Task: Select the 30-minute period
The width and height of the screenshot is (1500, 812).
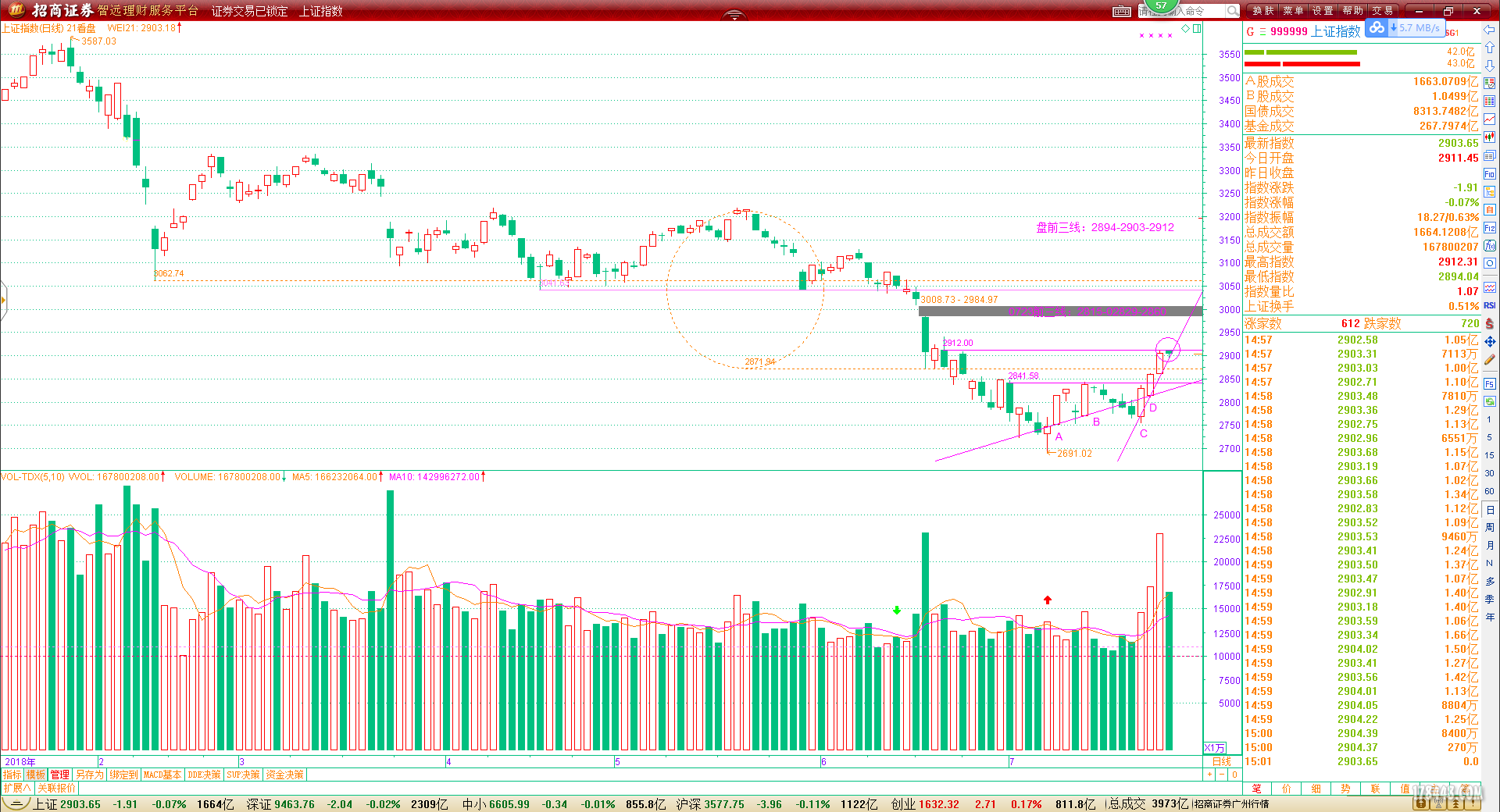Action: [x=1490, y=473]
